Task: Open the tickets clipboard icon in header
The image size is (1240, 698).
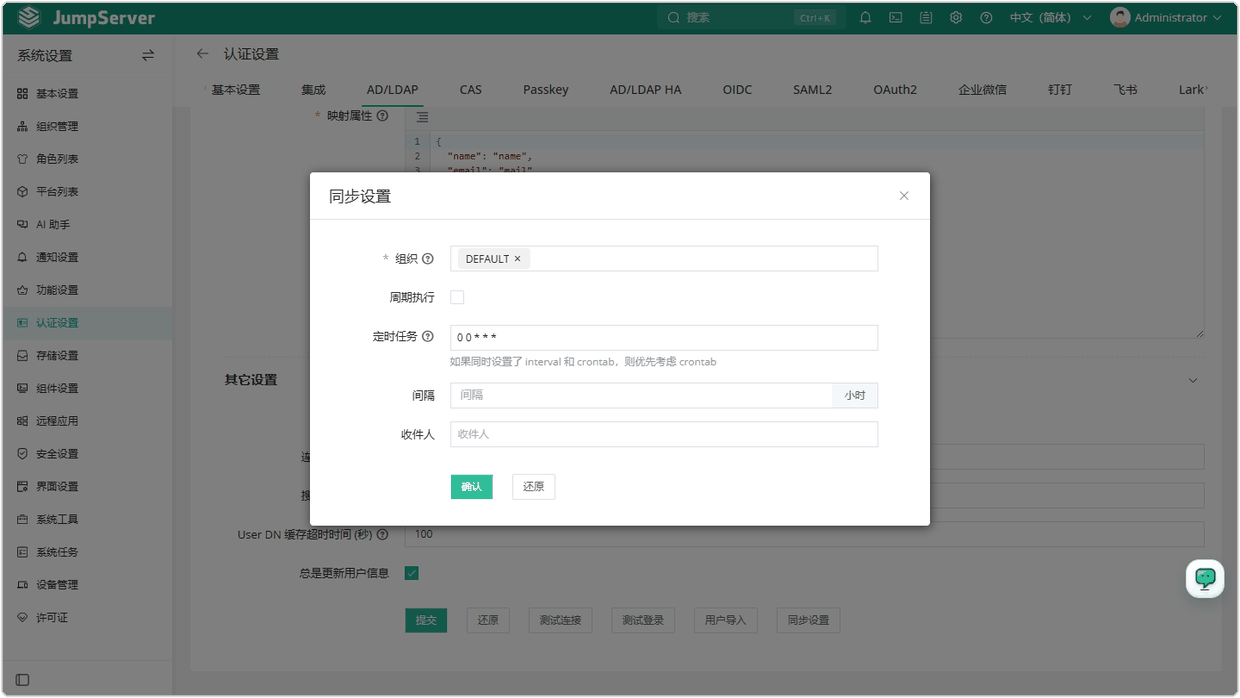Action: pos(926,18)
